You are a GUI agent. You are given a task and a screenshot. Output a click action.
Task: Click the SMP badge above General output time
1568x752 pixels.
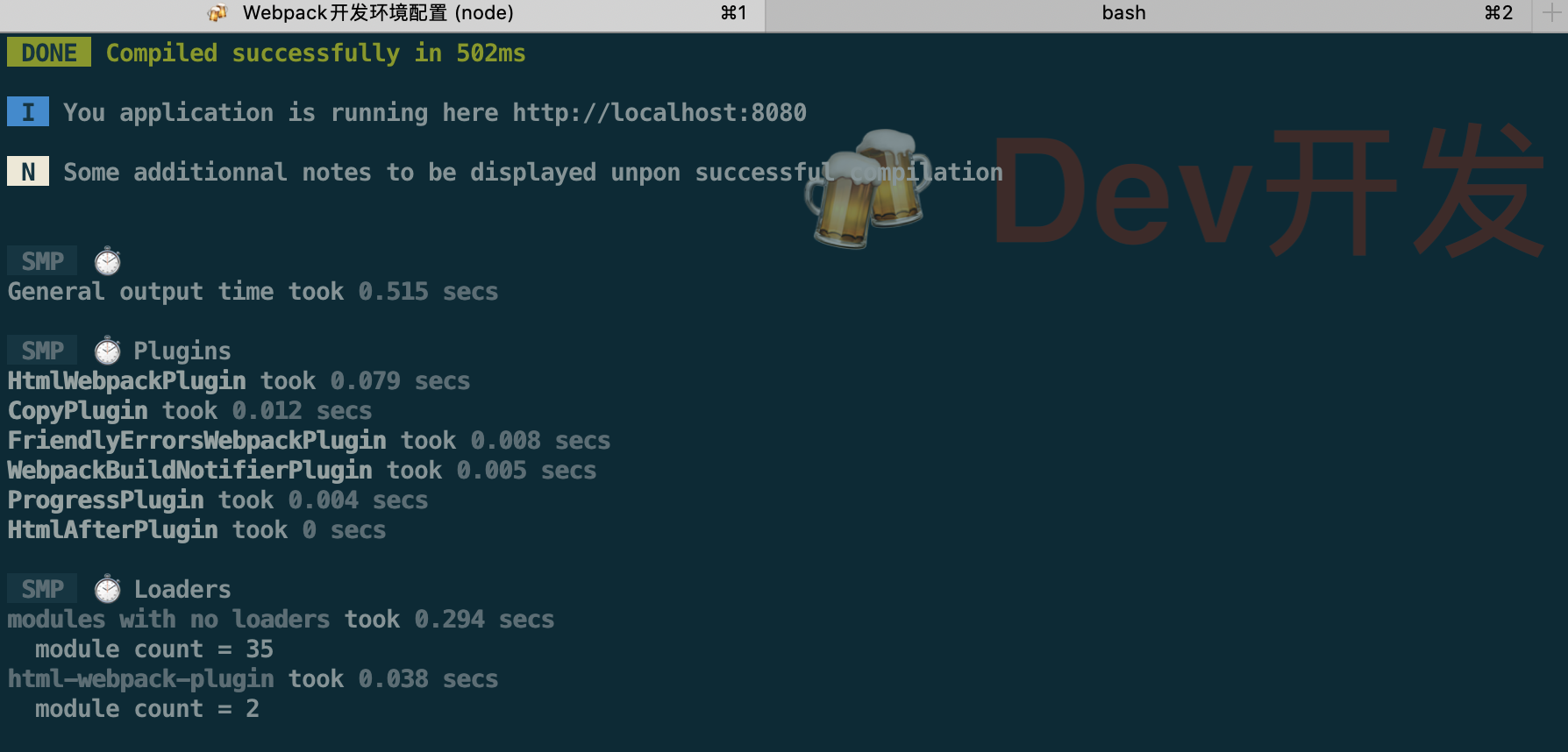(42, 261)
